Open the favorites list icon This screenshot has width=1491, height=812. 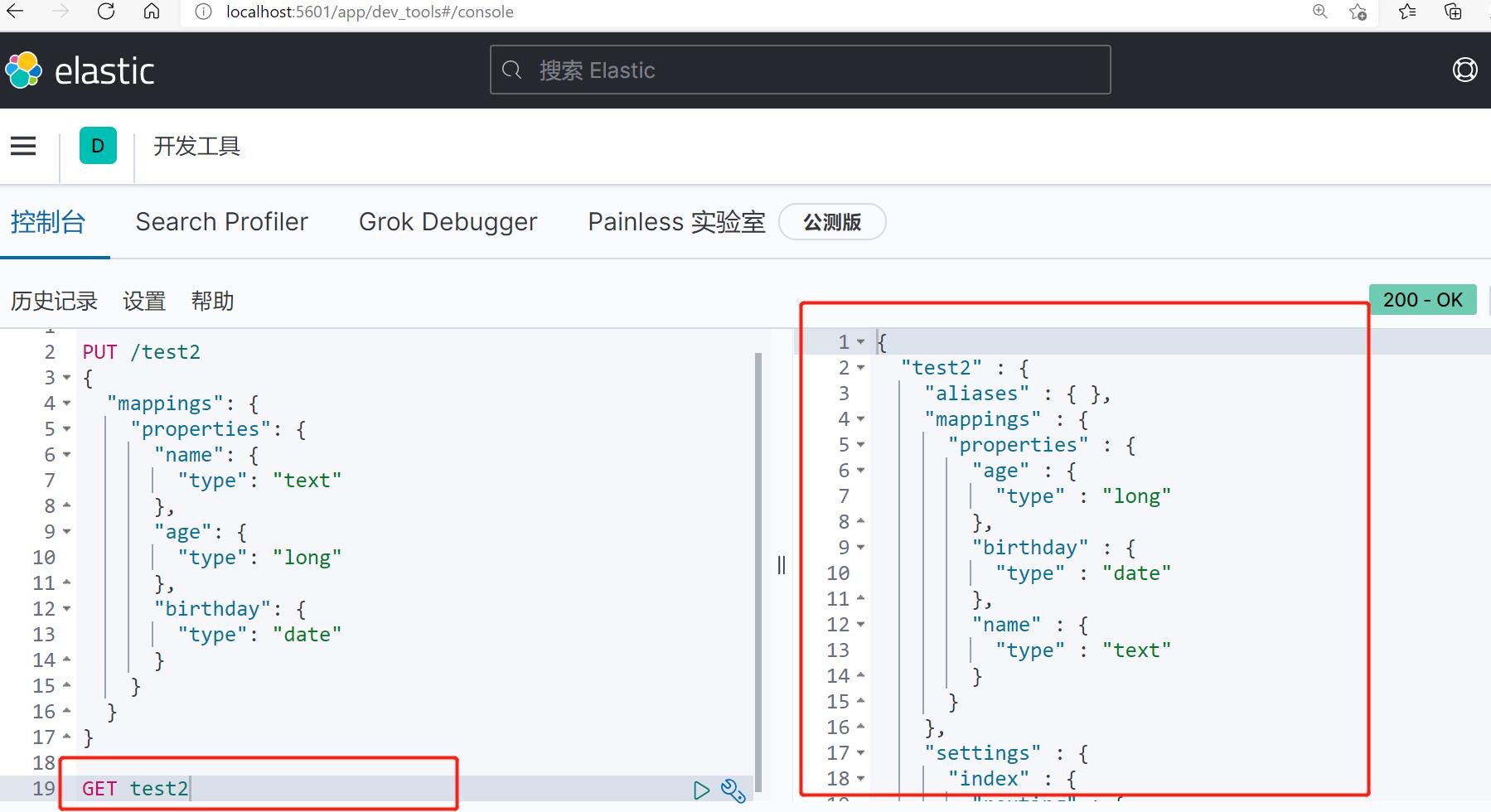pyautogui.click(x=1407, y=12)
